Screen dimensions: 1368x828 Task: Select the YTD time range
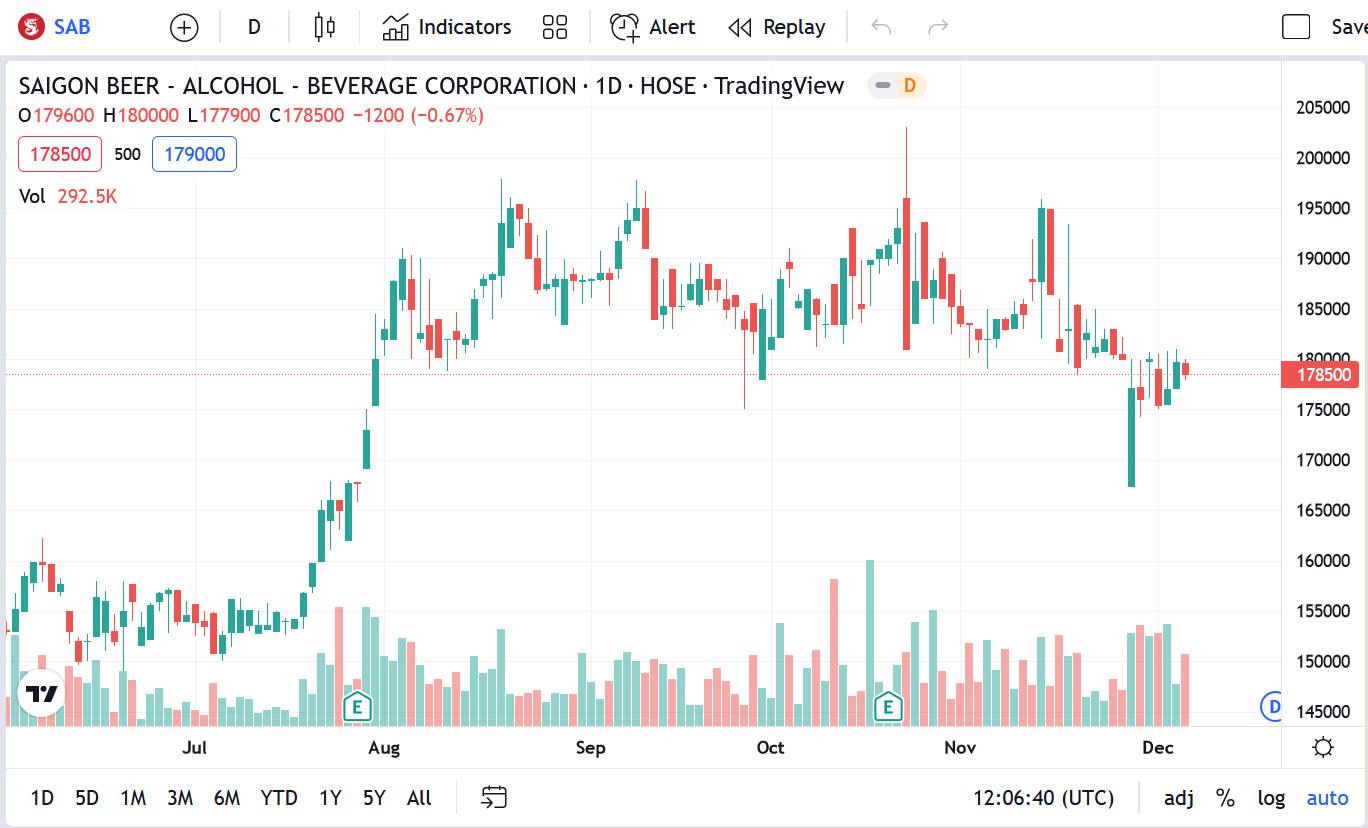pyautogui.click(x=279, y=798)
